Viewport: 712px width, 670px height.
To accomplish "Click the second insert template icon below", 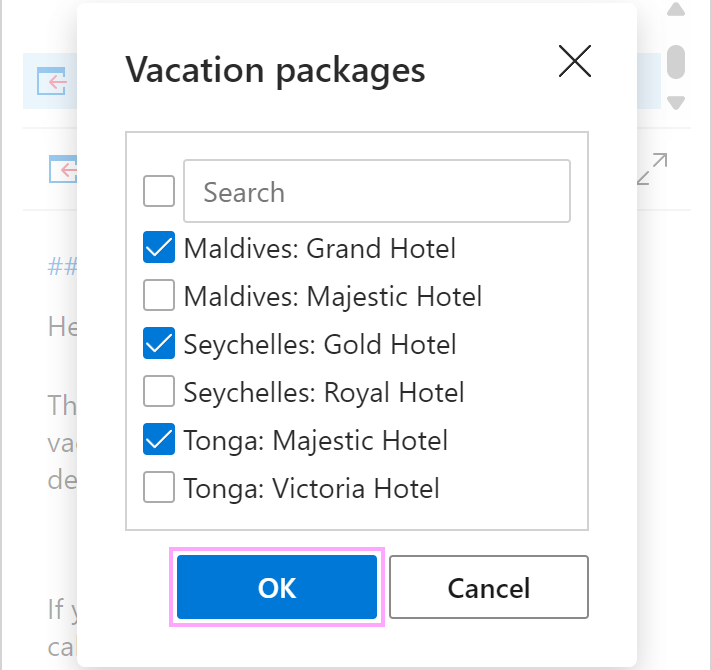I will click(63, 169).
